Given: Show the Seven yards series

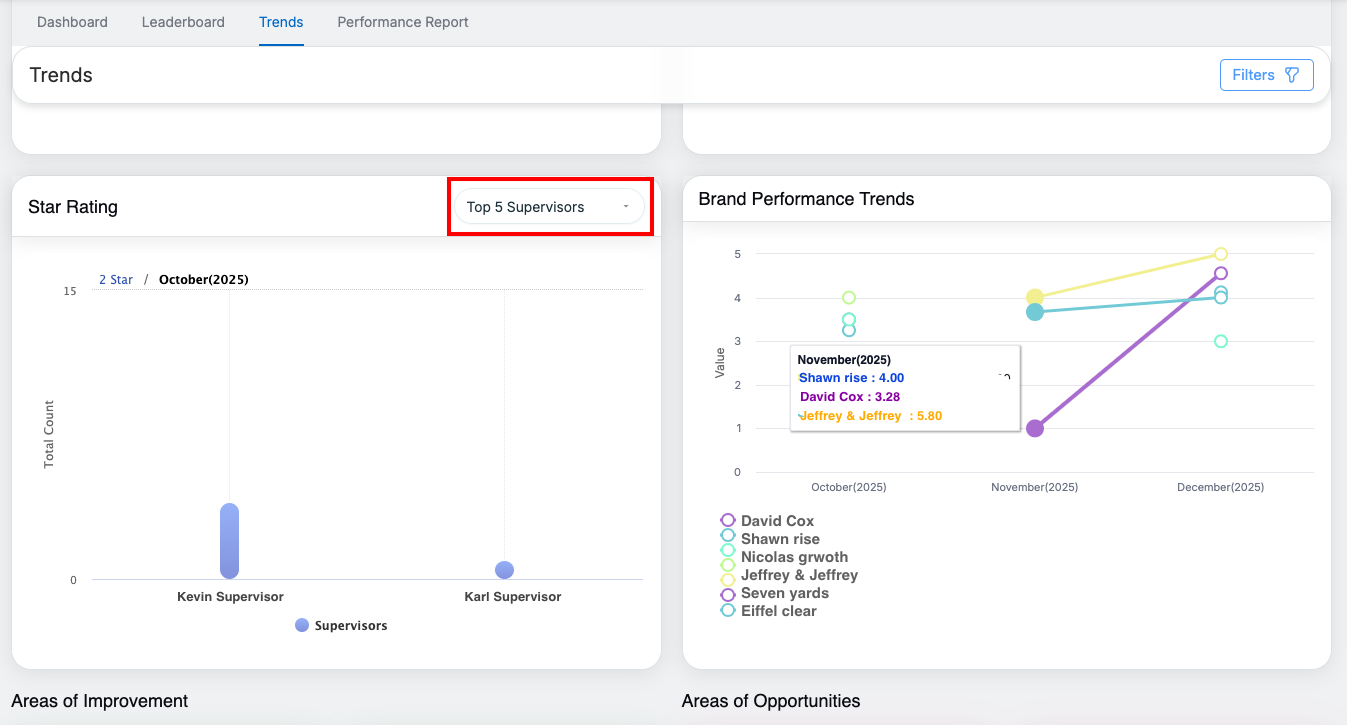Looking at the screenshot, I should [x=784, y=593].
